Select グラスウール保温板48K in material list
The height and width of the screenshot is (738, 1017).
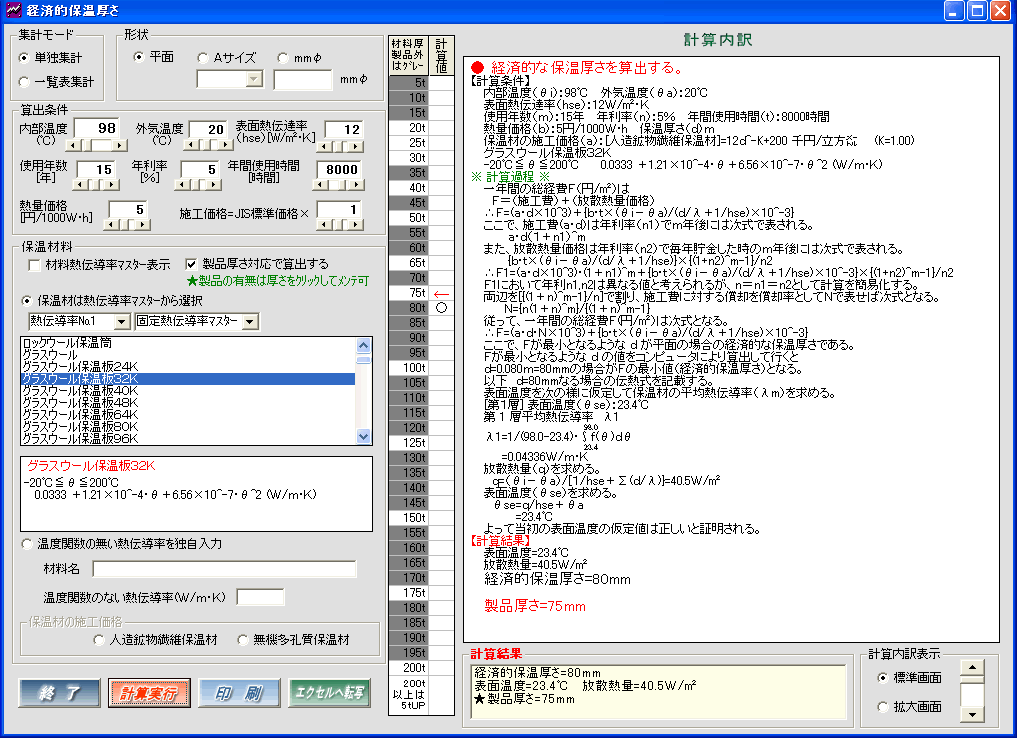80,402
